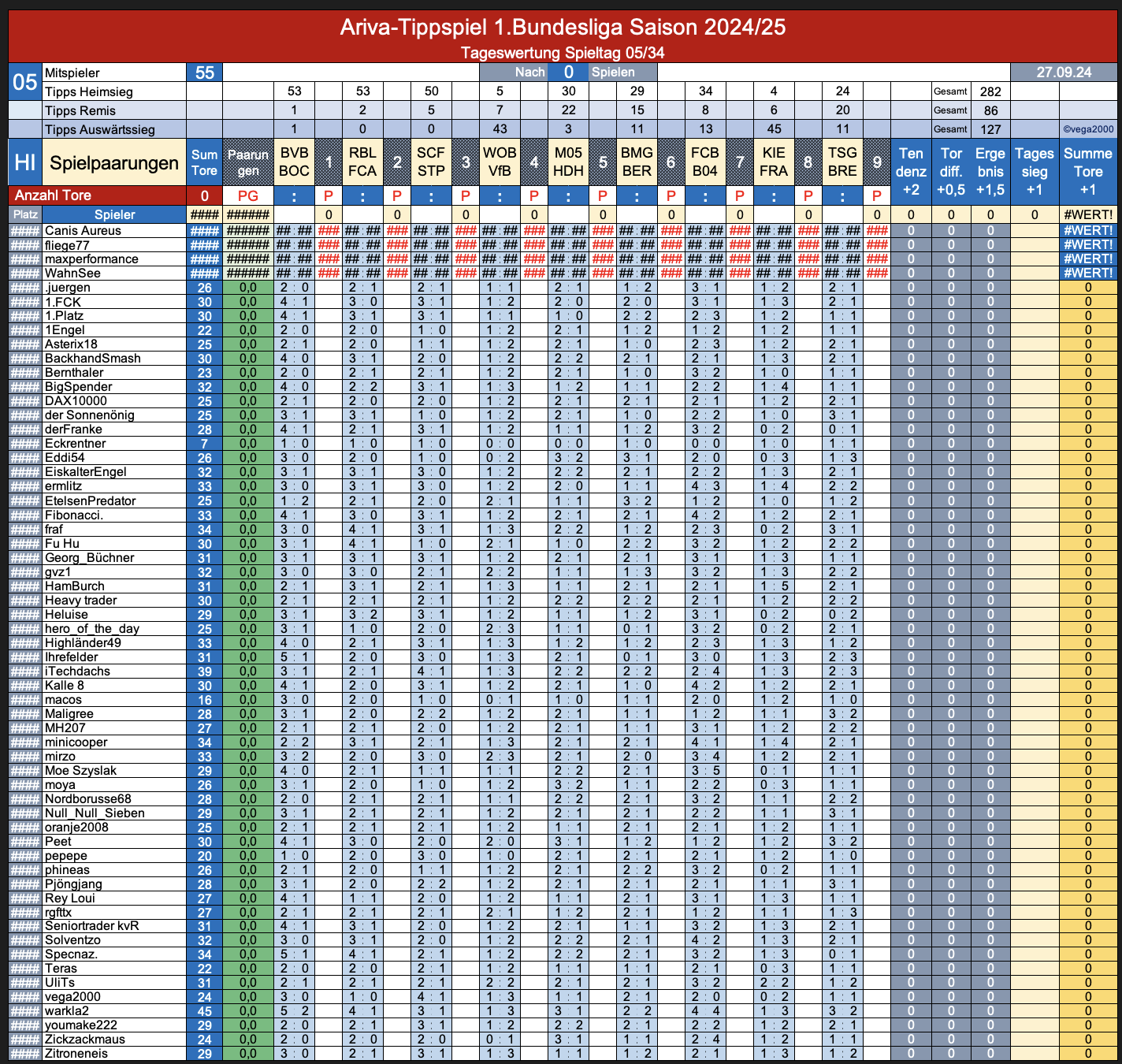Click the Platz column header

click(25, 214)
